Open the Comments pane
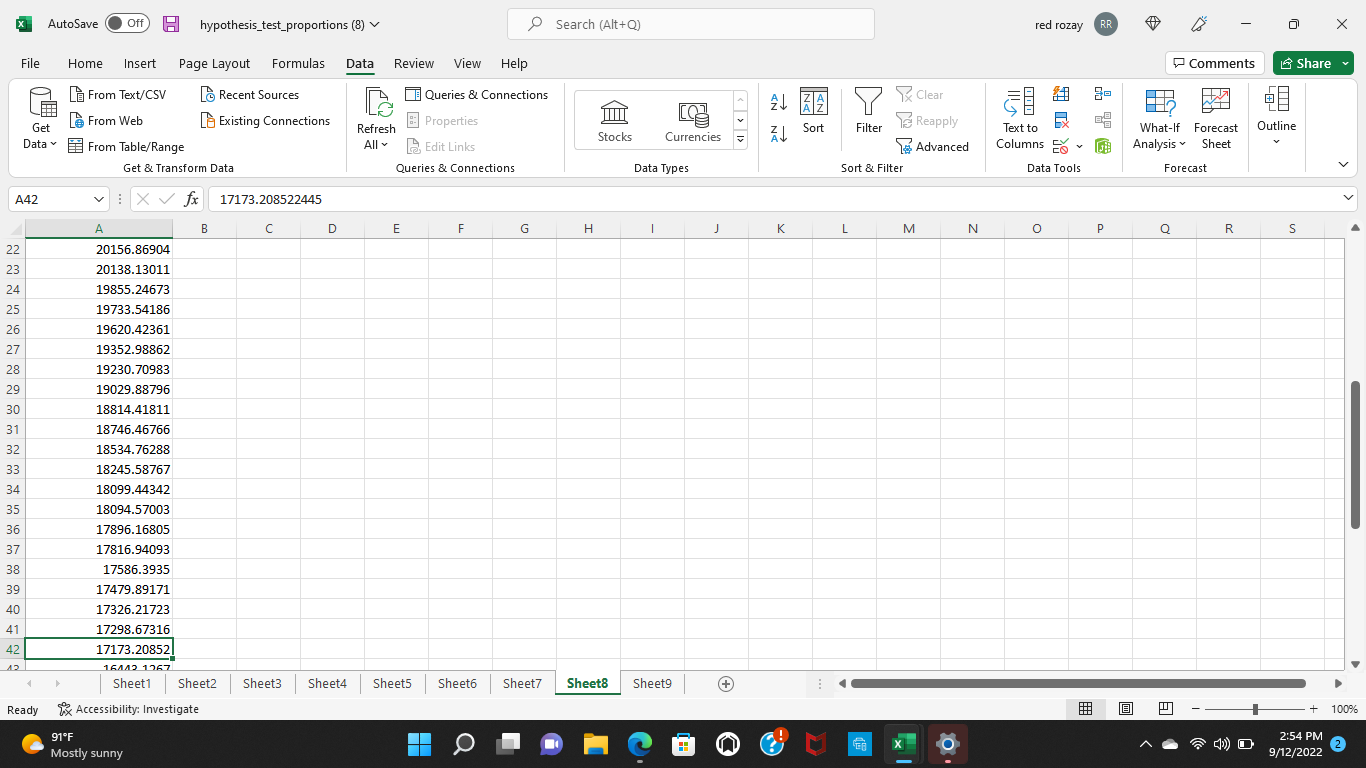Image resolution: width=1366 pixels, height=768 pixels. pos(1214,63)
